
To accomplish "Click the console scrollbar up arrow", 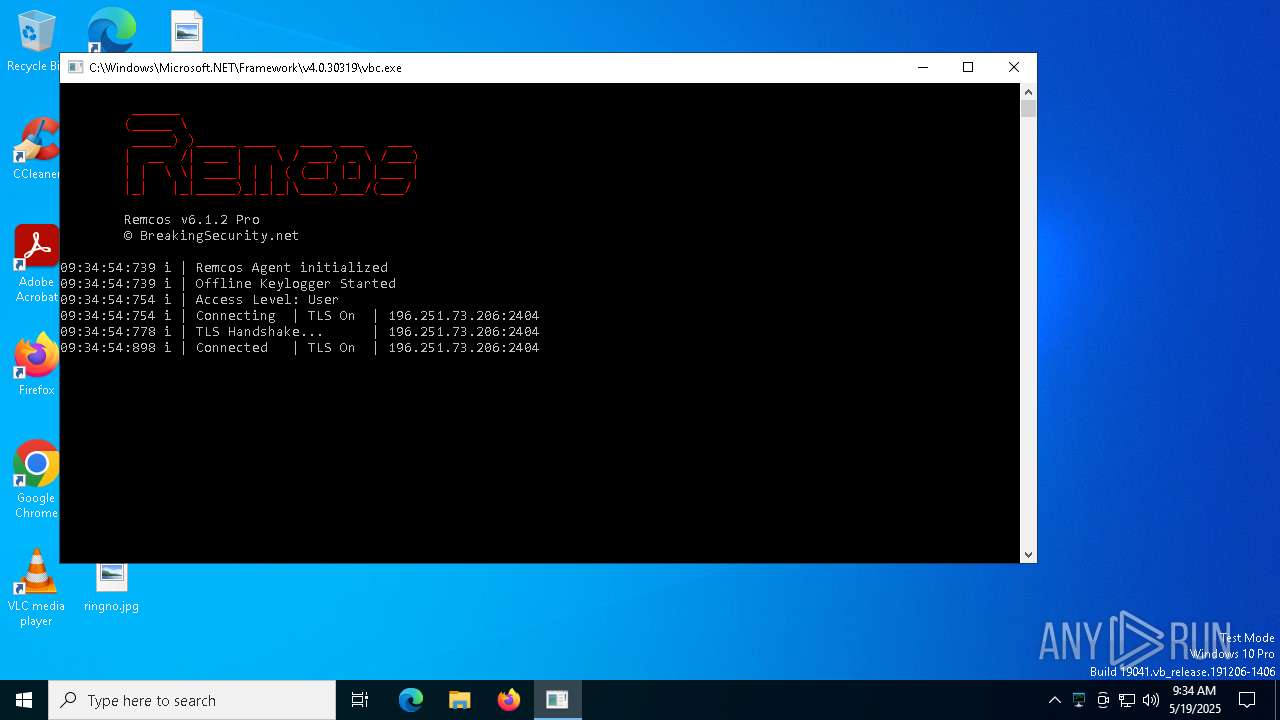I will pos(1028,91).
